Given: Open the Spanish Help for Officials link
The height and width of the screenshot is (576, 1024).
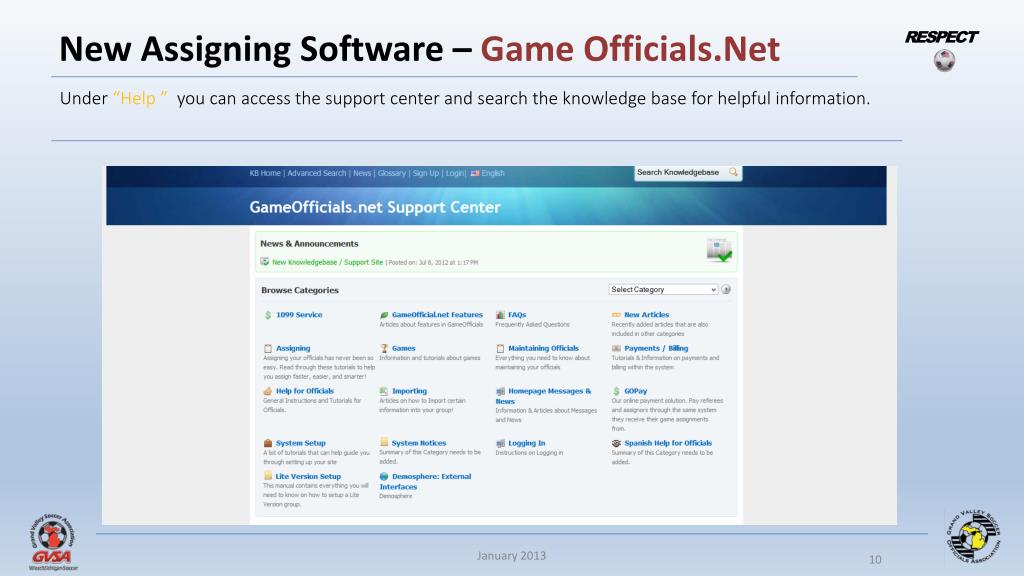Looking at the screenshot, I should pos(668,443).
